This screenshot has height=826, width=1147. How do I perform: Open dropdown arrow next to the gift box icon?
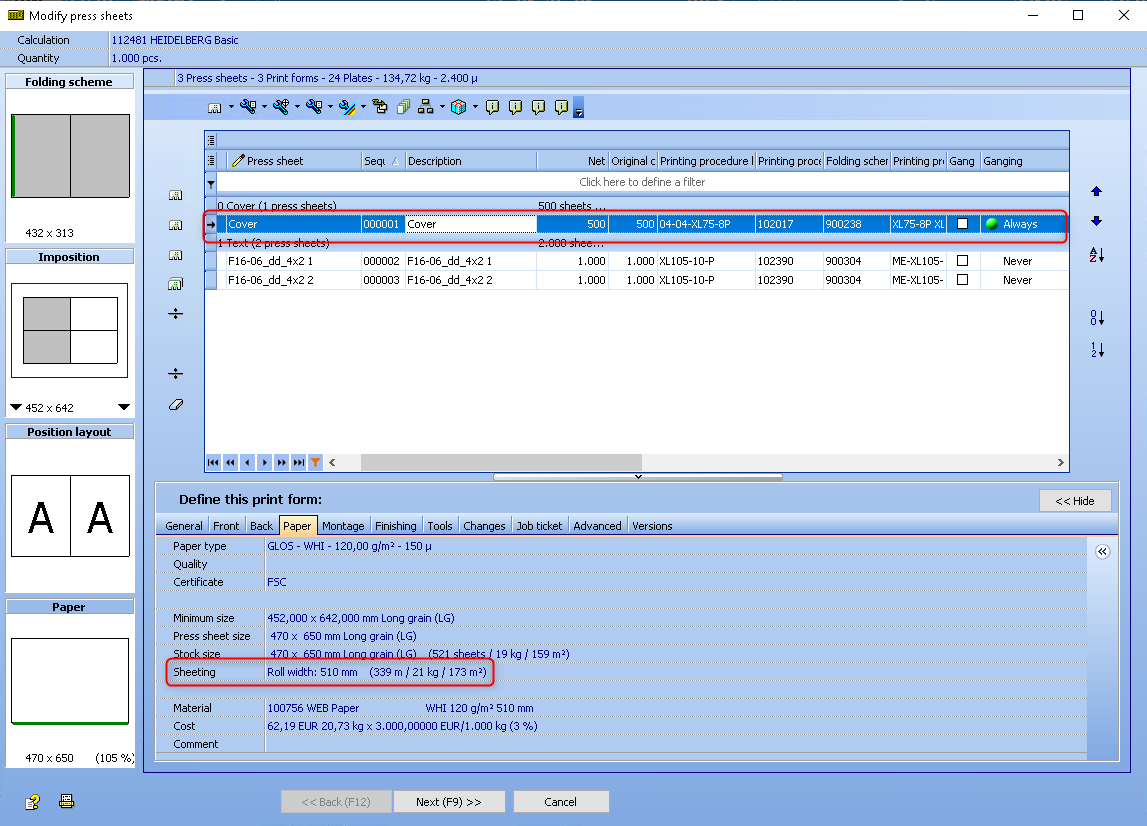click(x=475, y=107)
